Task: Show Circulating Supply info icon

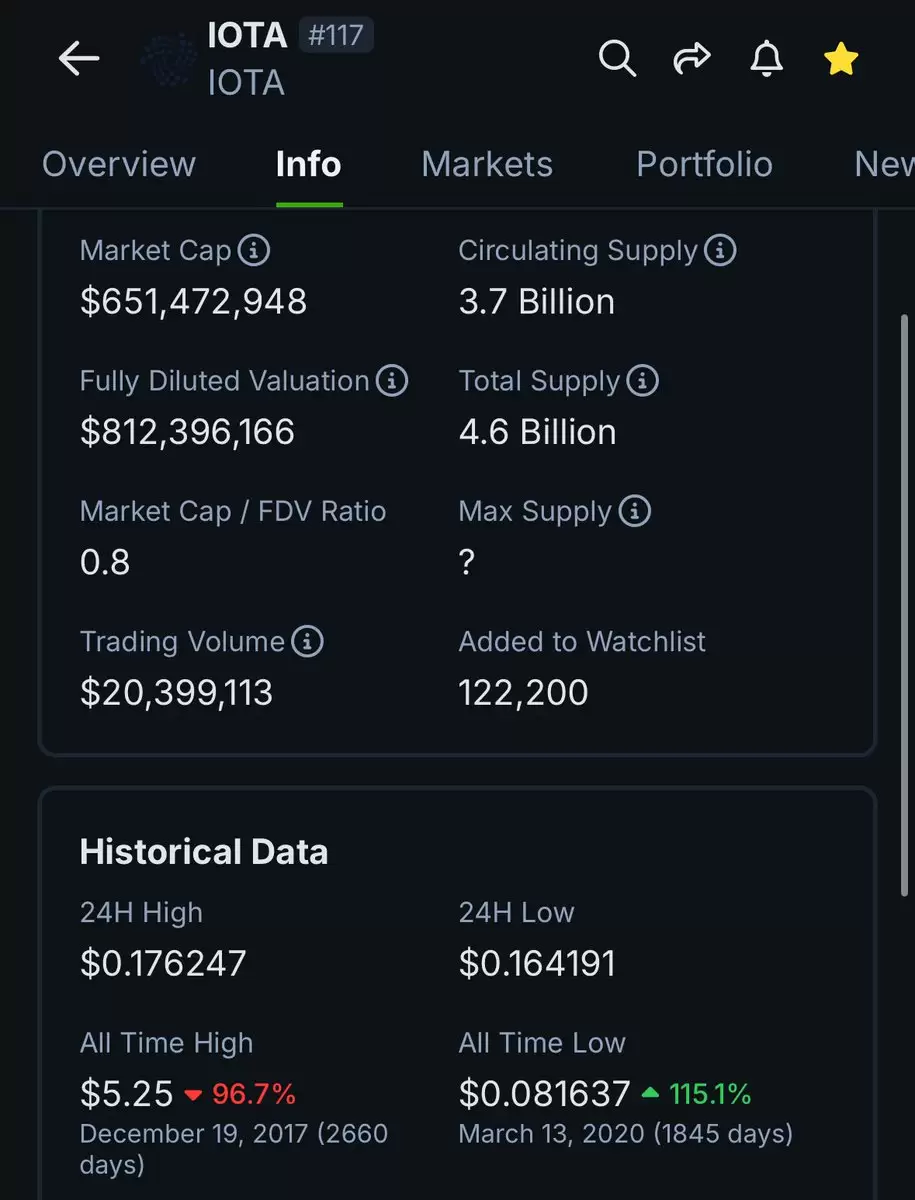Action: tap(720, 250)
